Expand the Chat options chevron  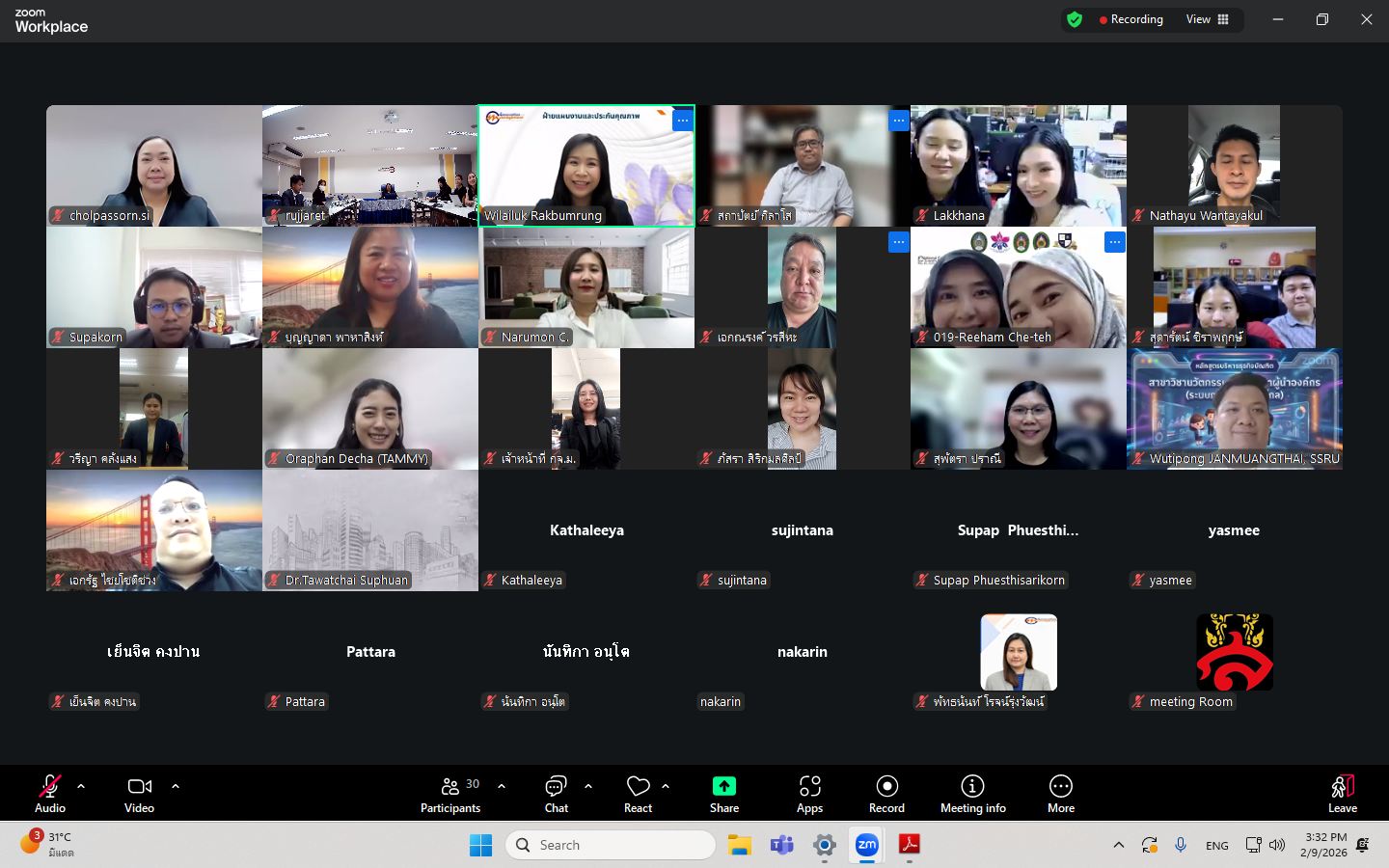click(x=588, y=786)
